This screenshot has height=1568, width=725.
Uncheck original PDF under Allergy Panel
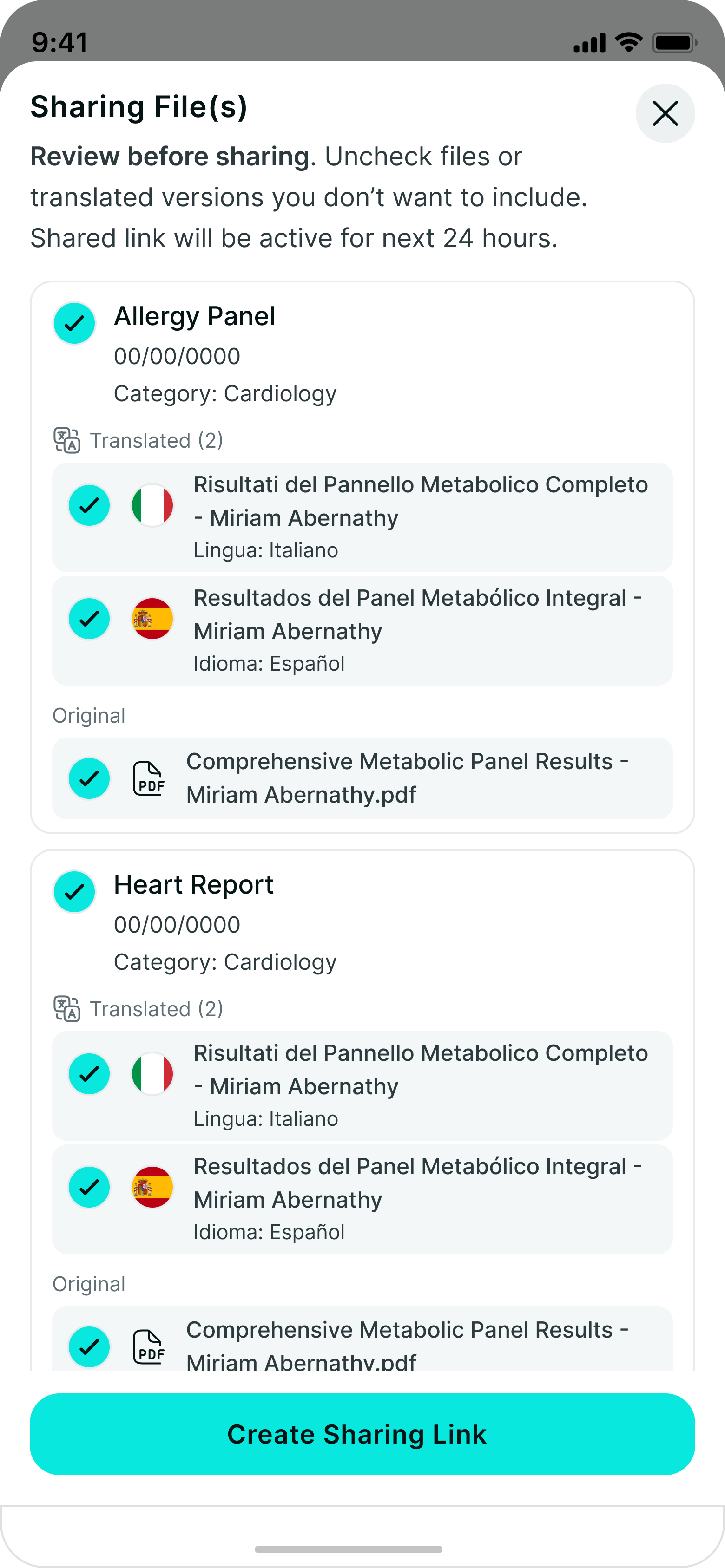pos(89,778)
